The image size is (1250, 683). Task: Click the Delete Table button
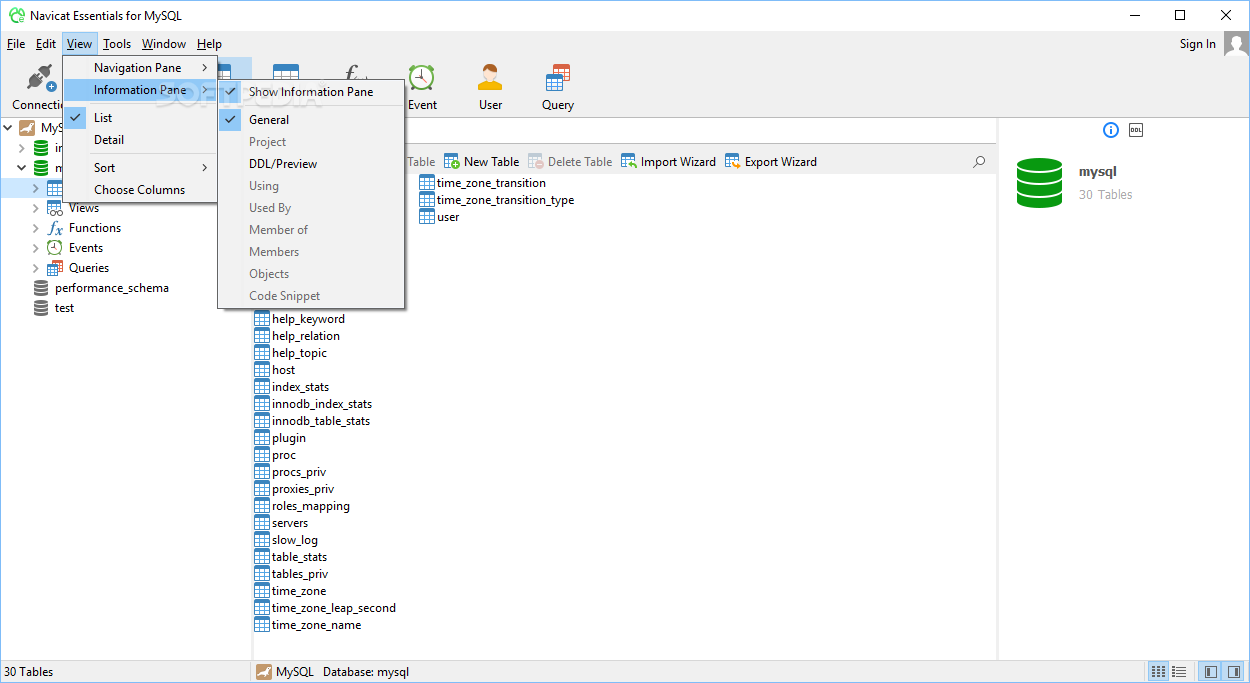570,161
